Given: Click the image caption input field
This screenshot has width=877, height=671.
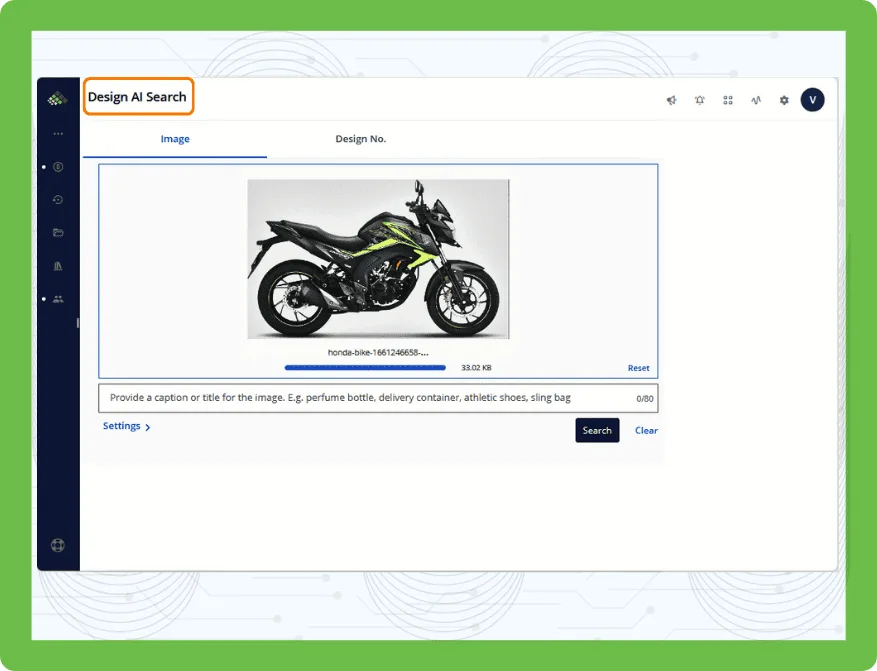Looking at the screenshot, I should [378, 398].
